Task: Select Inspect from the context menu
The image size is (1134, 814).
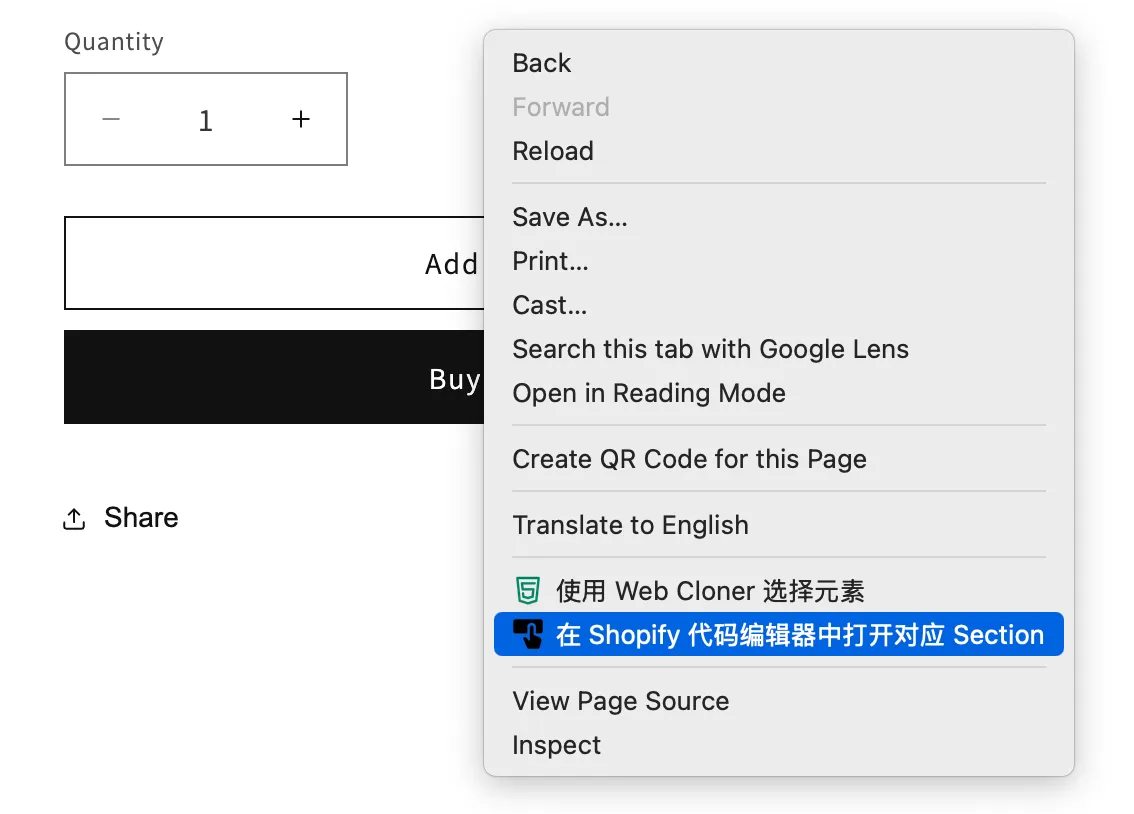Action: (779, 745)
